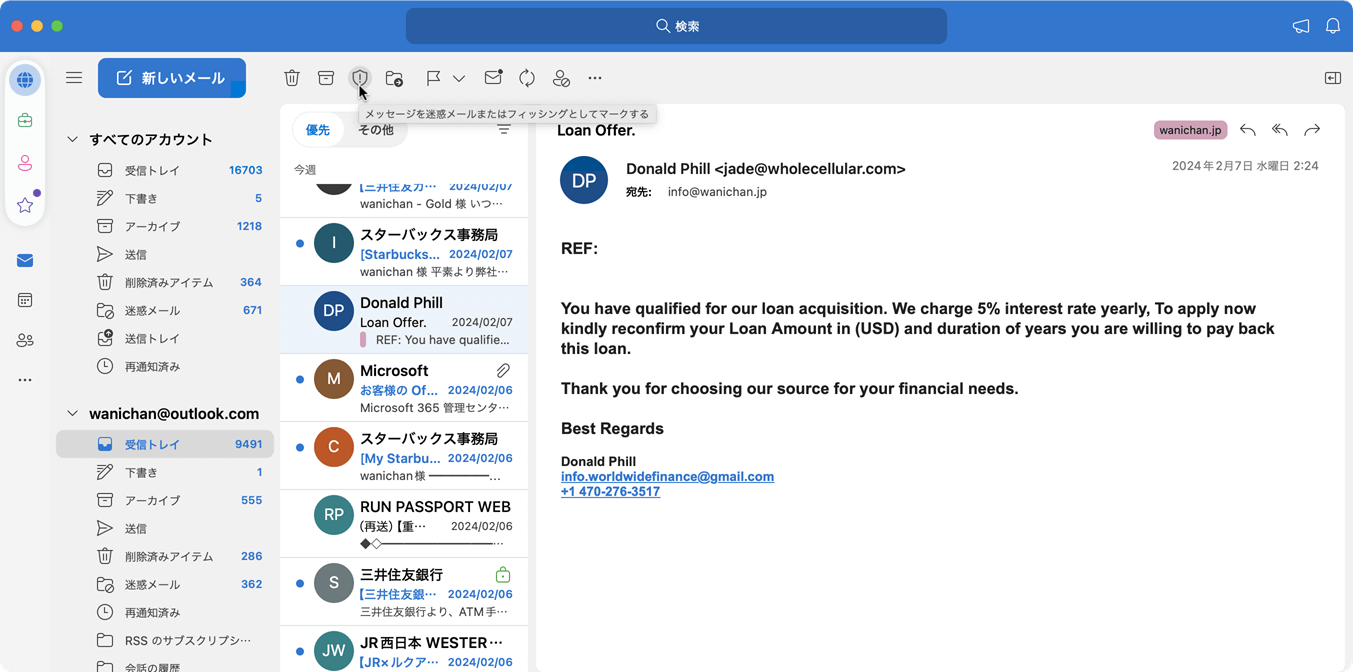Click the +1 470-276-3517 phone link
The height and width of the screenshot is (672, 1353).
(610, 492)
